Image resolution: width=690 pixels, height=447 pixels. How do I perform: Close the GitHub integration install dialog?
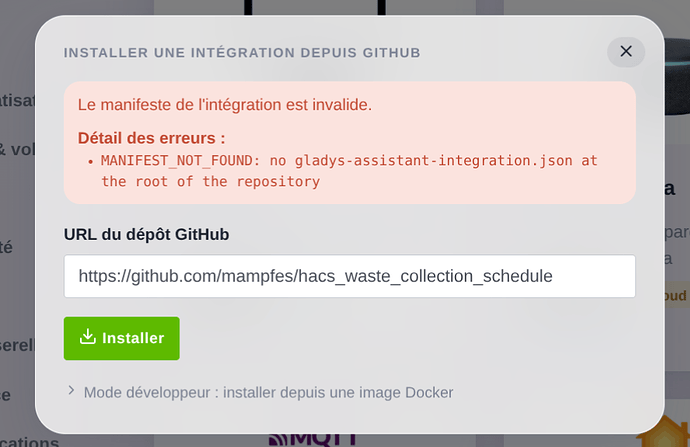pyautogui.click(x=626, y=52)
